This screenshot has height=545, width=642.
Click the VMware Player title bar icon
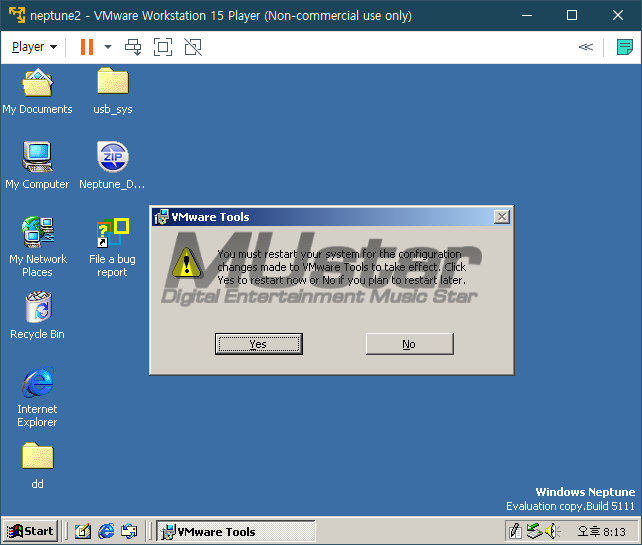point(17,15)
